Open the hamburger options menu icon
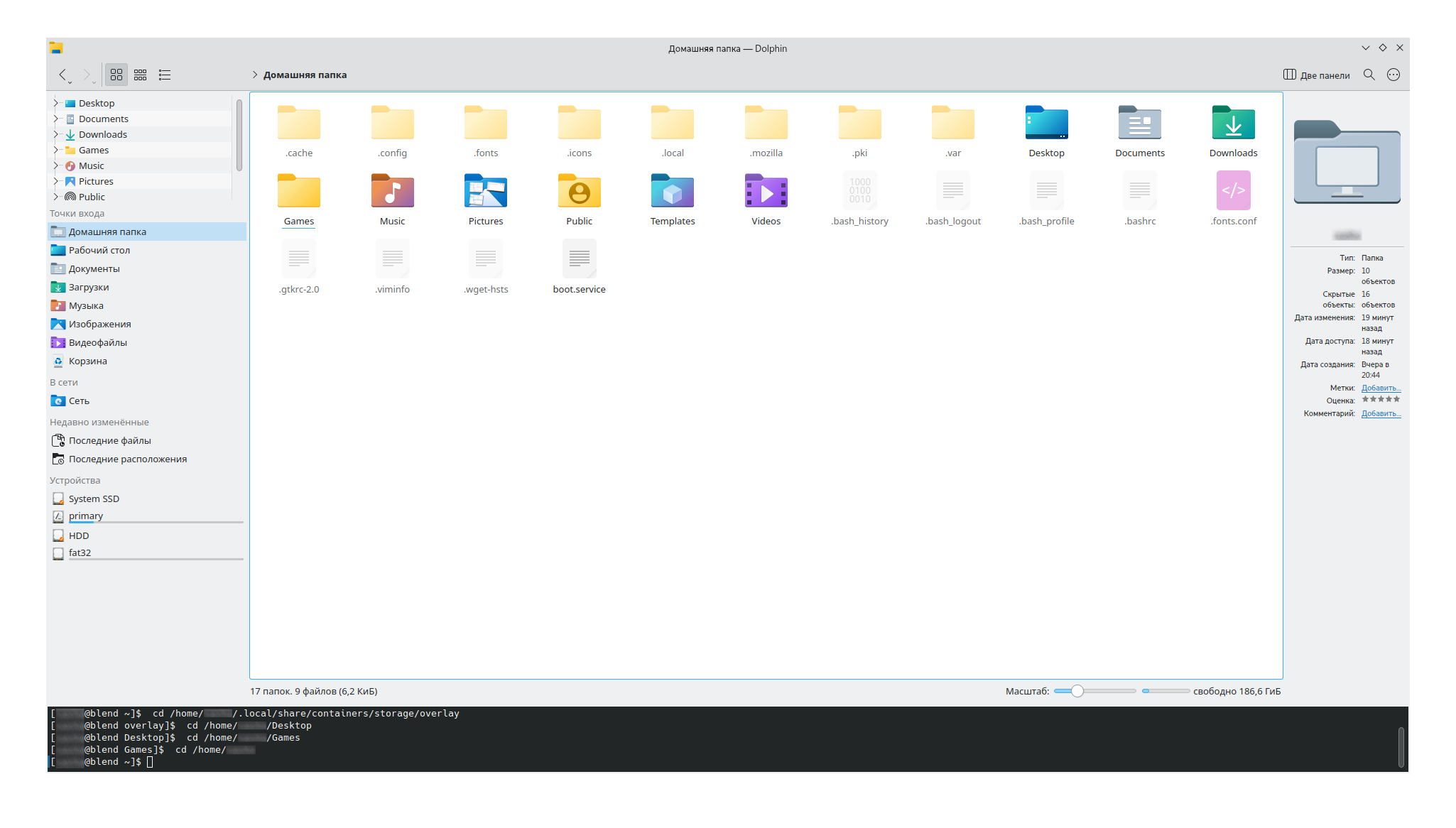 (x=1393, y=75)
